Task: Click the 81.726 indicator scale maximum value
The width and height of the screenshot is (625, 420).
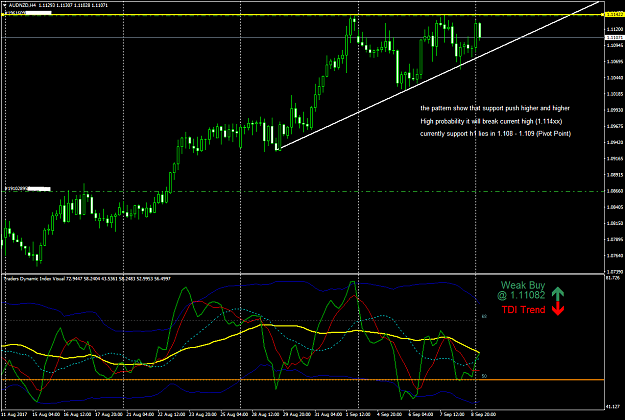Action: [613, 277]
